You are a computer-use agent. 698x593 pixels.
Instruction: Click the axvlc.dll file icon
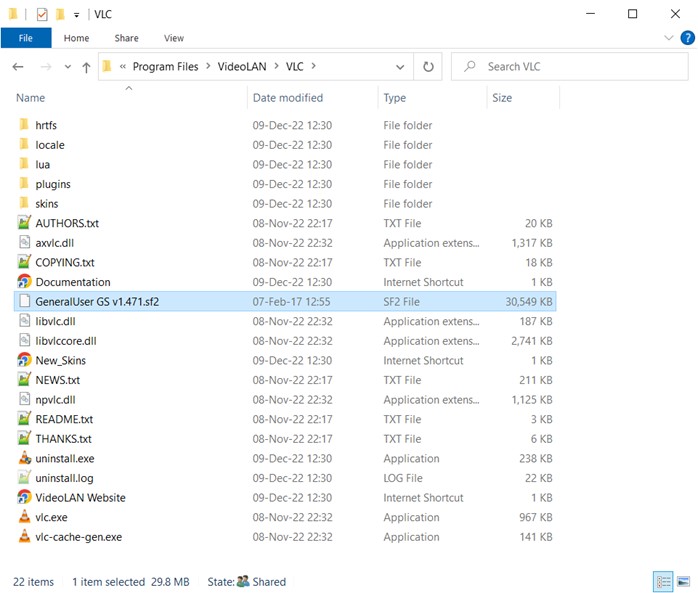[24, 242]
